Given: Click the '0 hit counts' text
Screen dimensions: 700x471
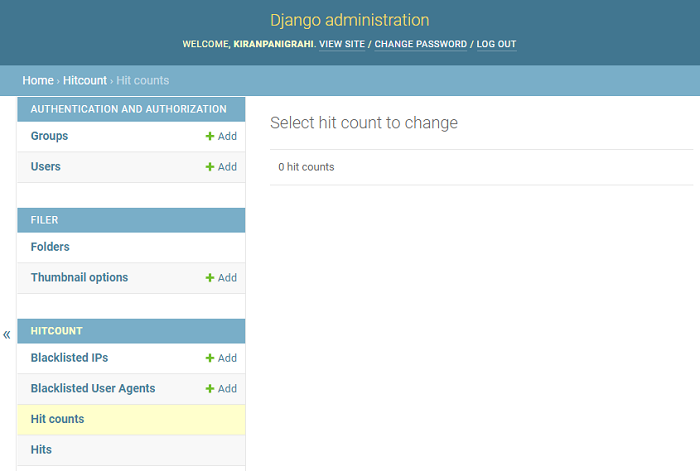Looking at the screenshot, I should pos(306,167).
